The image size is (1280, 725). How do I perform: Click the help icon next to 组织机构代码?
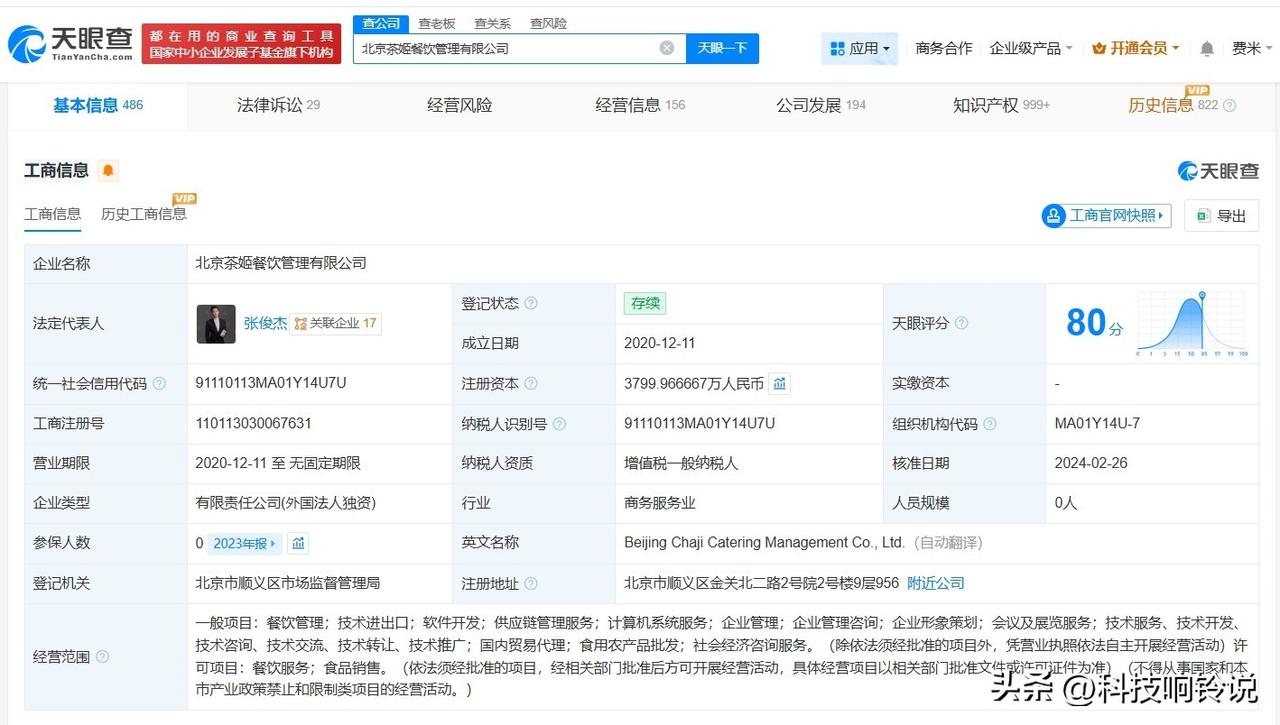click(x=990, y=424)
